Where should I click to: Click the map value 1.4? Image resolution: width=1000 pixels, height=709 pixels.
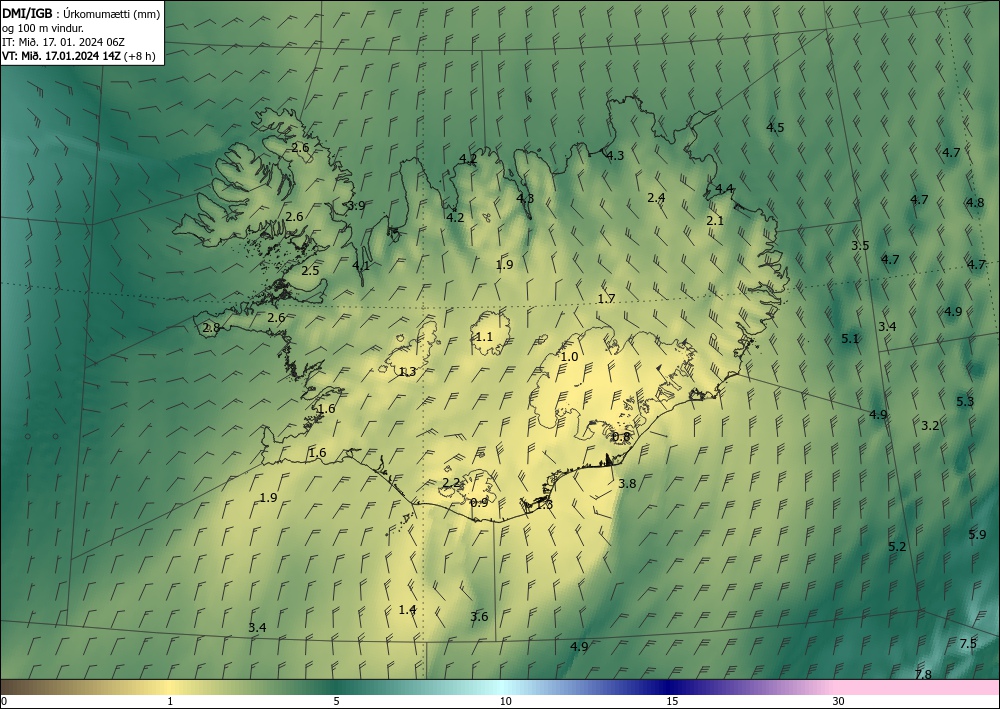(x=408, y=610)
